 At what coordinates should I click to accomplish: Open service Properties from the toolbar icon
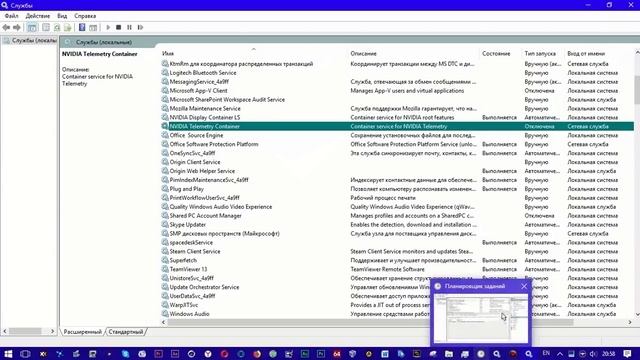pyautogui.click(x=46, y=27)
